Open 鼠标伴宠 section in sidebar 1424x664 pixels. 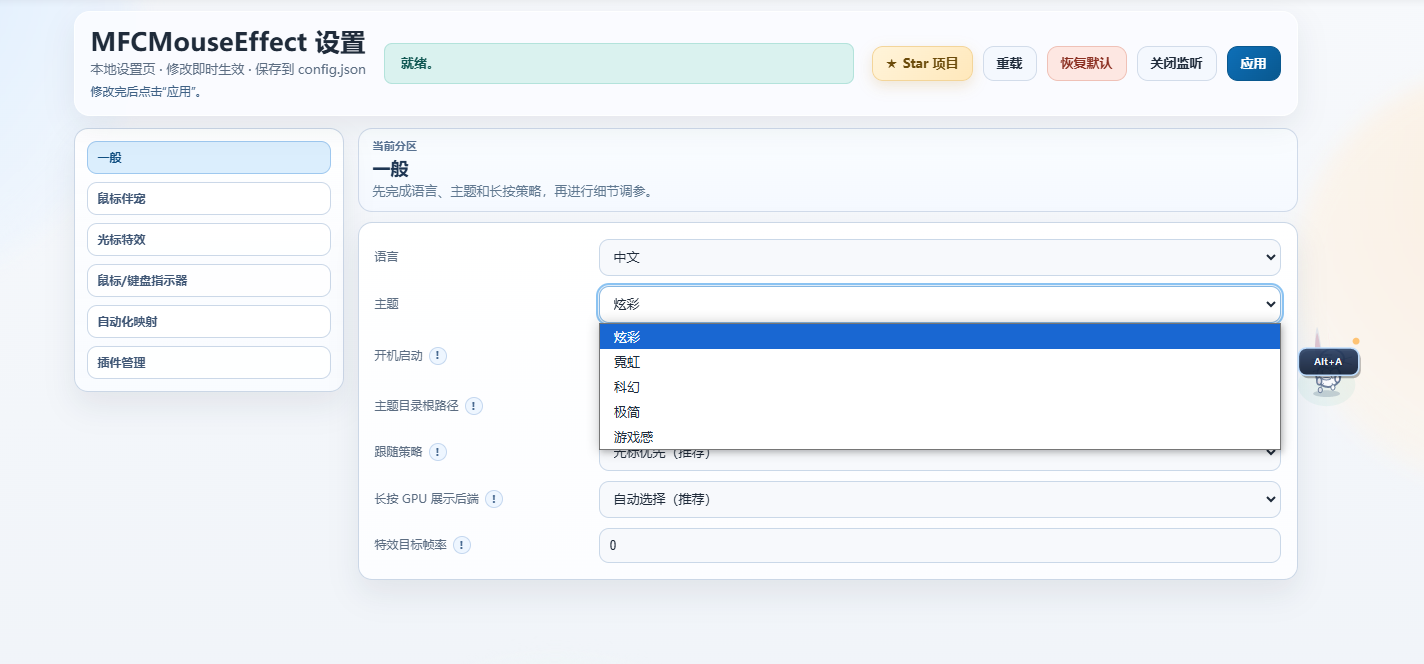coord(208,199)
